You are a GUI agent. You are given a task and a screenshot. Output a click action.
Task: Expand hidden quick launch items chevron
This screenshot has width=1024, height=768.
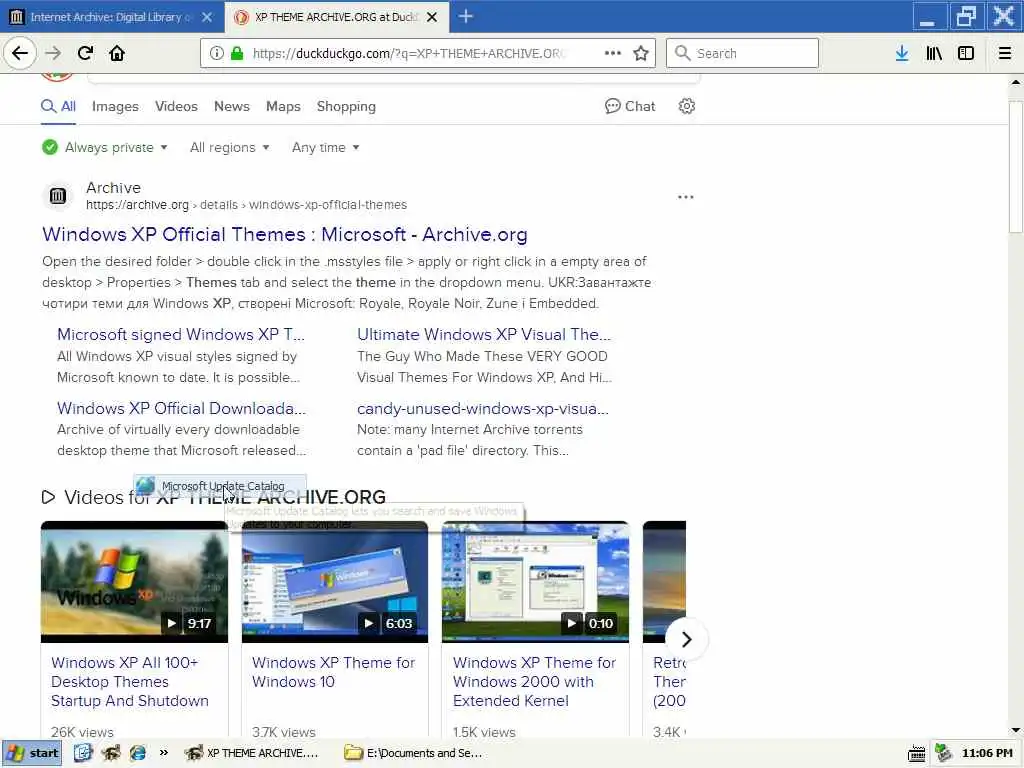(x=164, y=753)
